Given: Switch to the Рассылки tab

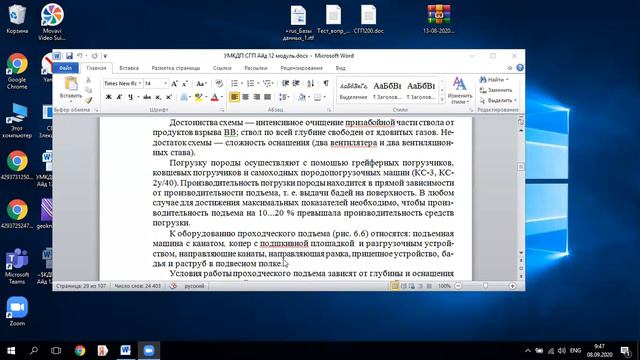Looking at the screenshot, I should click(x=256, y=68).
